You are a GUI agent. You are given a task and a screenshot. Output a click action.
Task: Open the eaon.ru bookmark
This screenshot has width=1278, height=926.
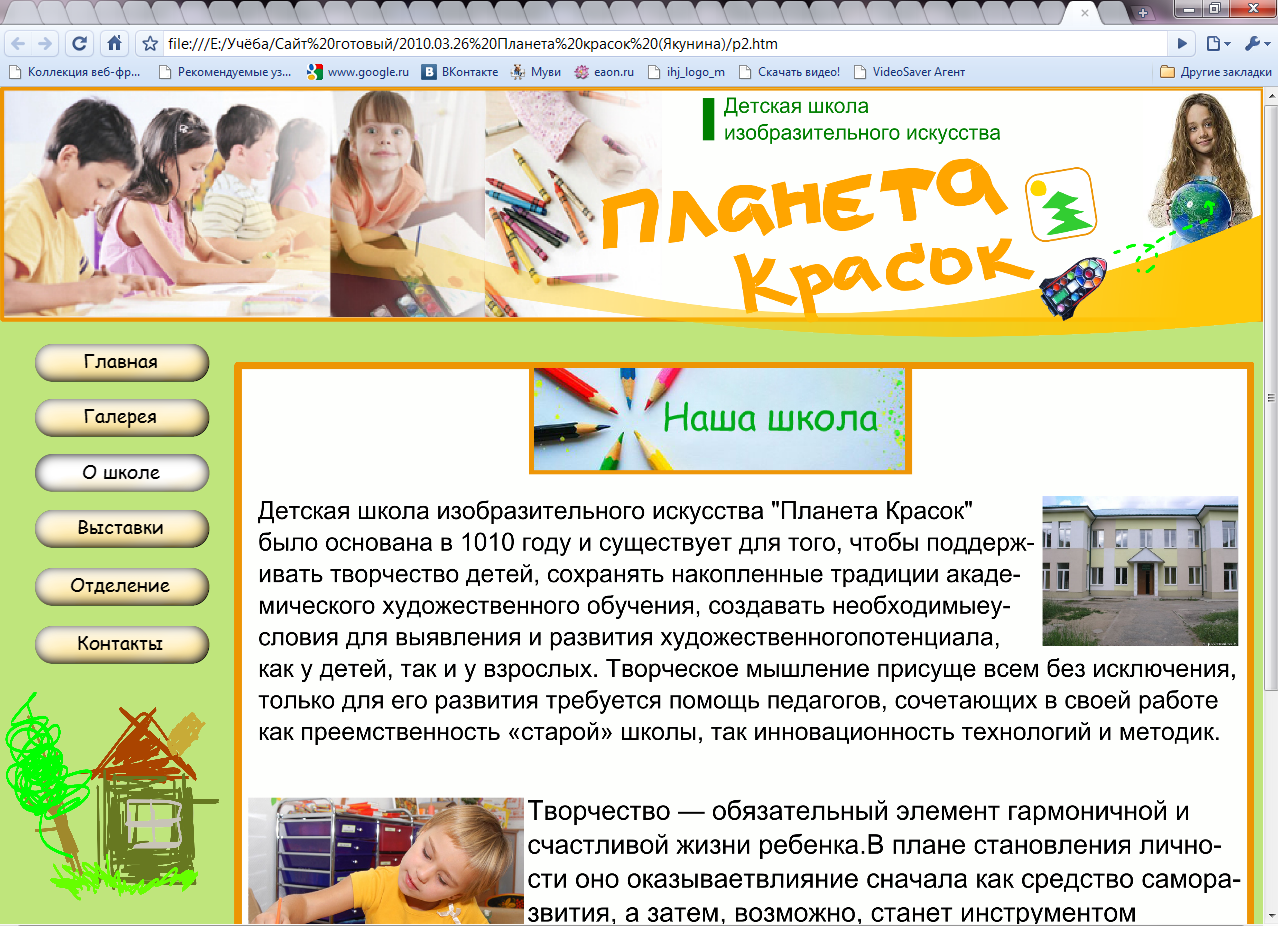[605, 72]
